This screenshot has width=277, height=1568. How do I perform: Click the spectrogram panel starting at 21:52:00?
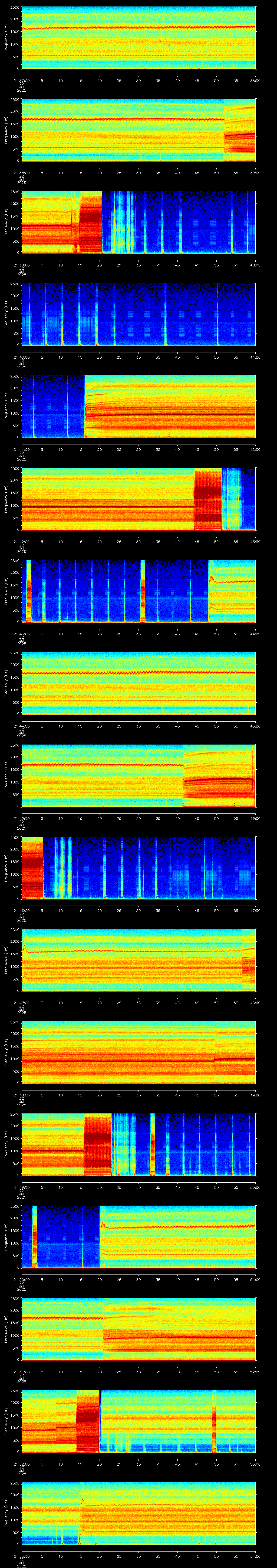click(x=138, y=1421)
